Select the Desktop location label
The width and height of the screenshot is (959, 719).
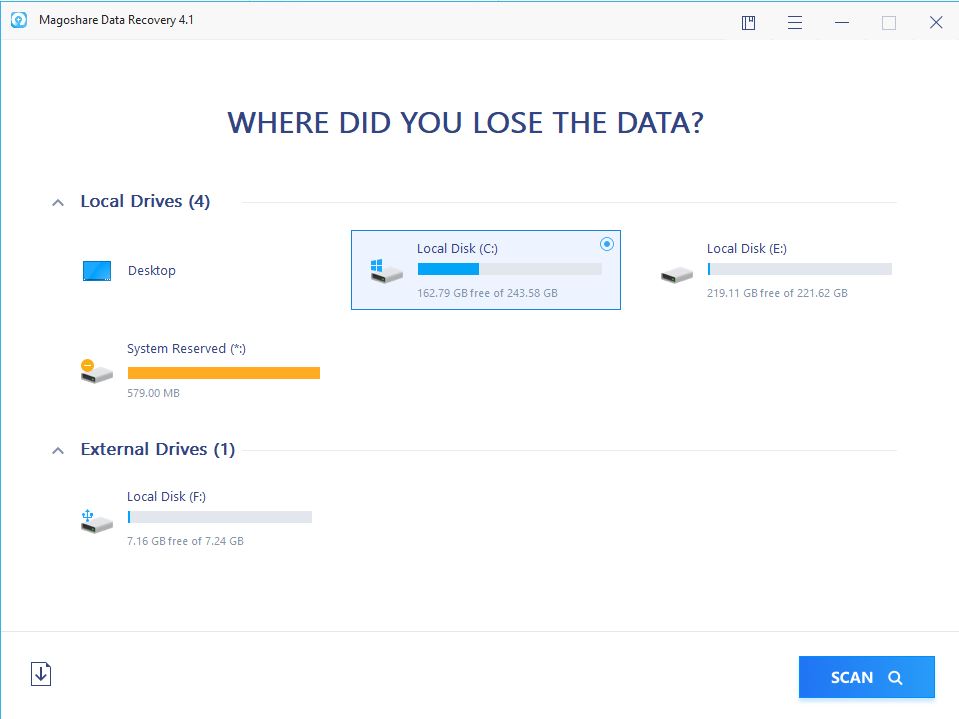(151, 271)
